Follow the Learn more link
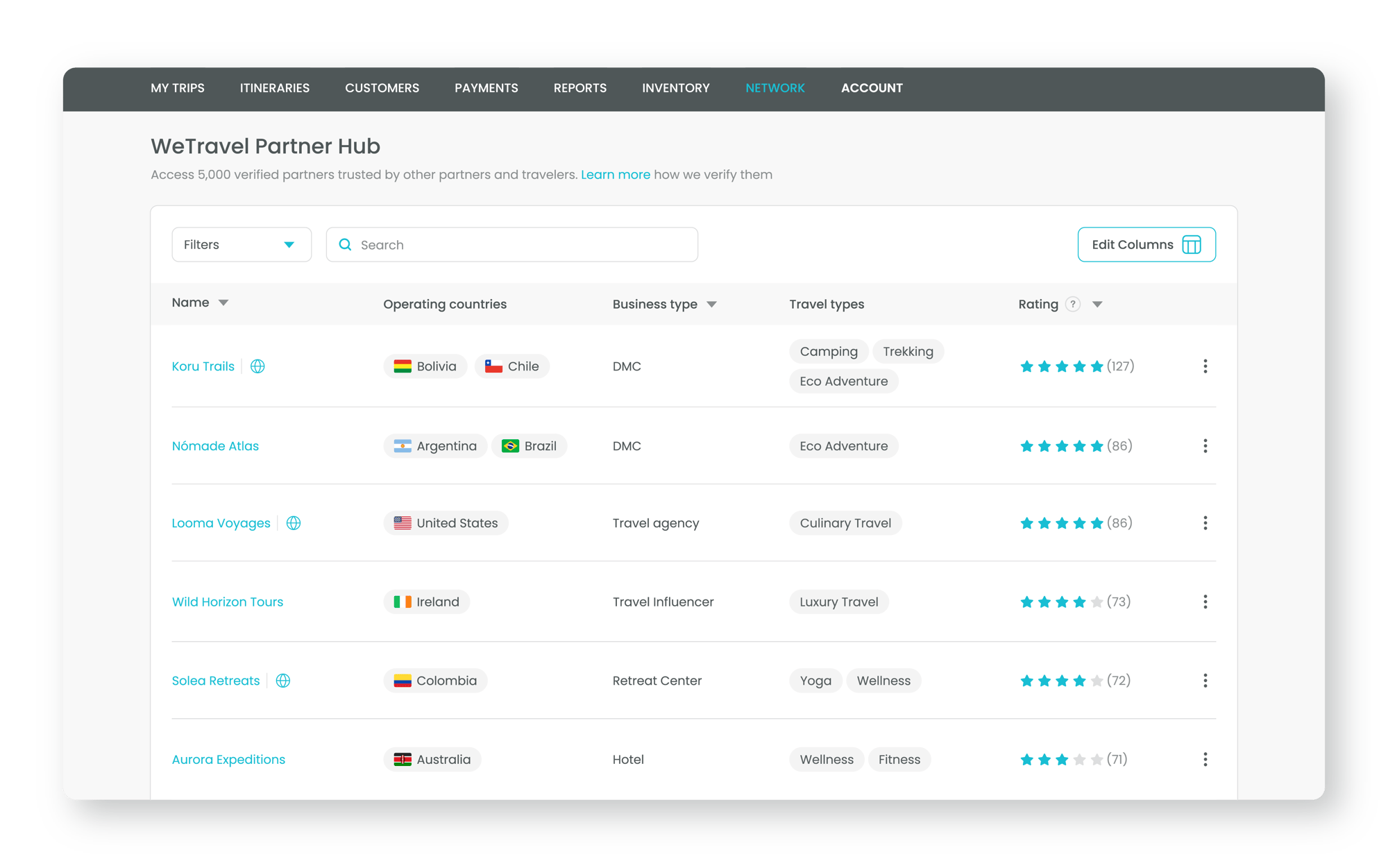Viewport: 1388px width, 868px height. pyautogui.click(x=615, y=175)
